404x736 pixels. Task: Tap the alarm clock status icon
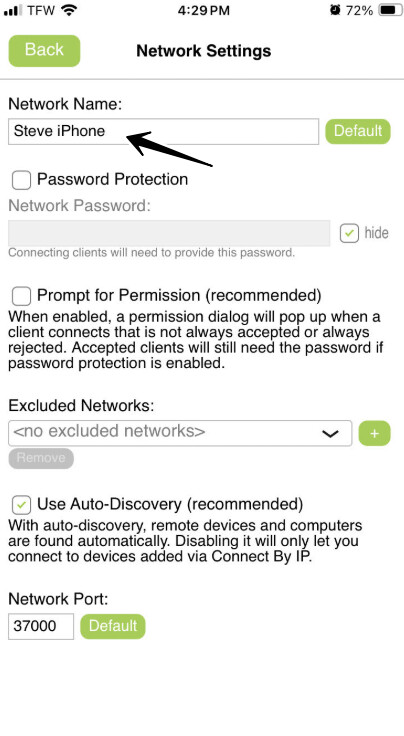335,10
